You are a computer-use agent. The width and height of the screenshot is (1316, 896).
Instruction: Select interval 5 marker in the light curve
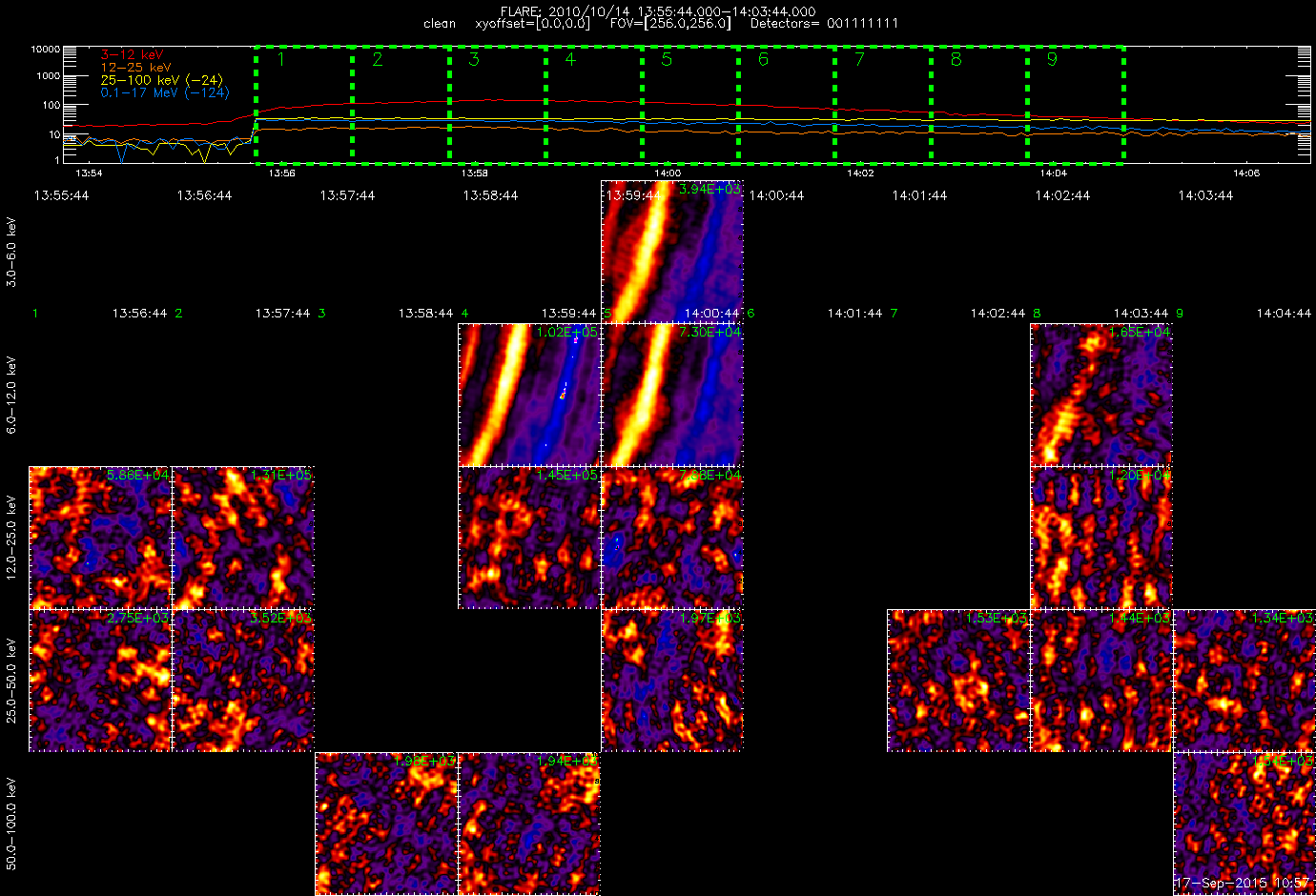click(x=667, y=59)
